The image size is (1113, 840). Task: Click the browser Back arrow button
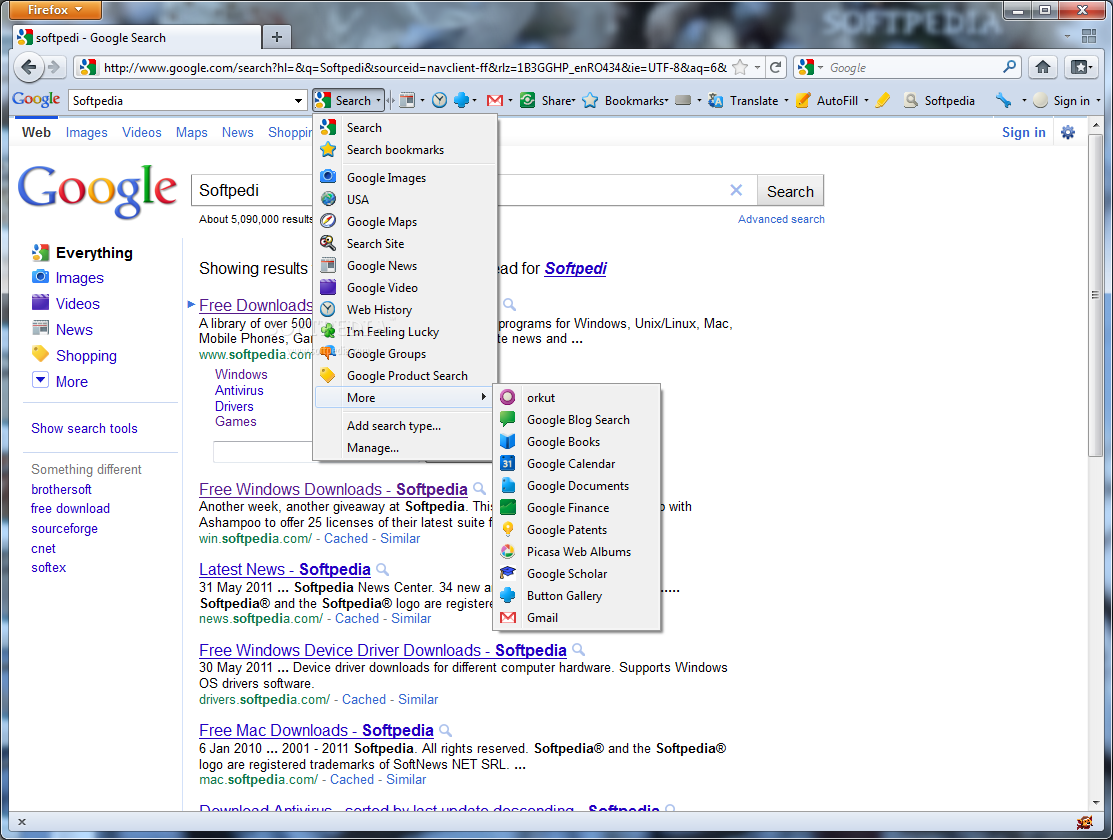pyautogui.click(x=28, y=67)
